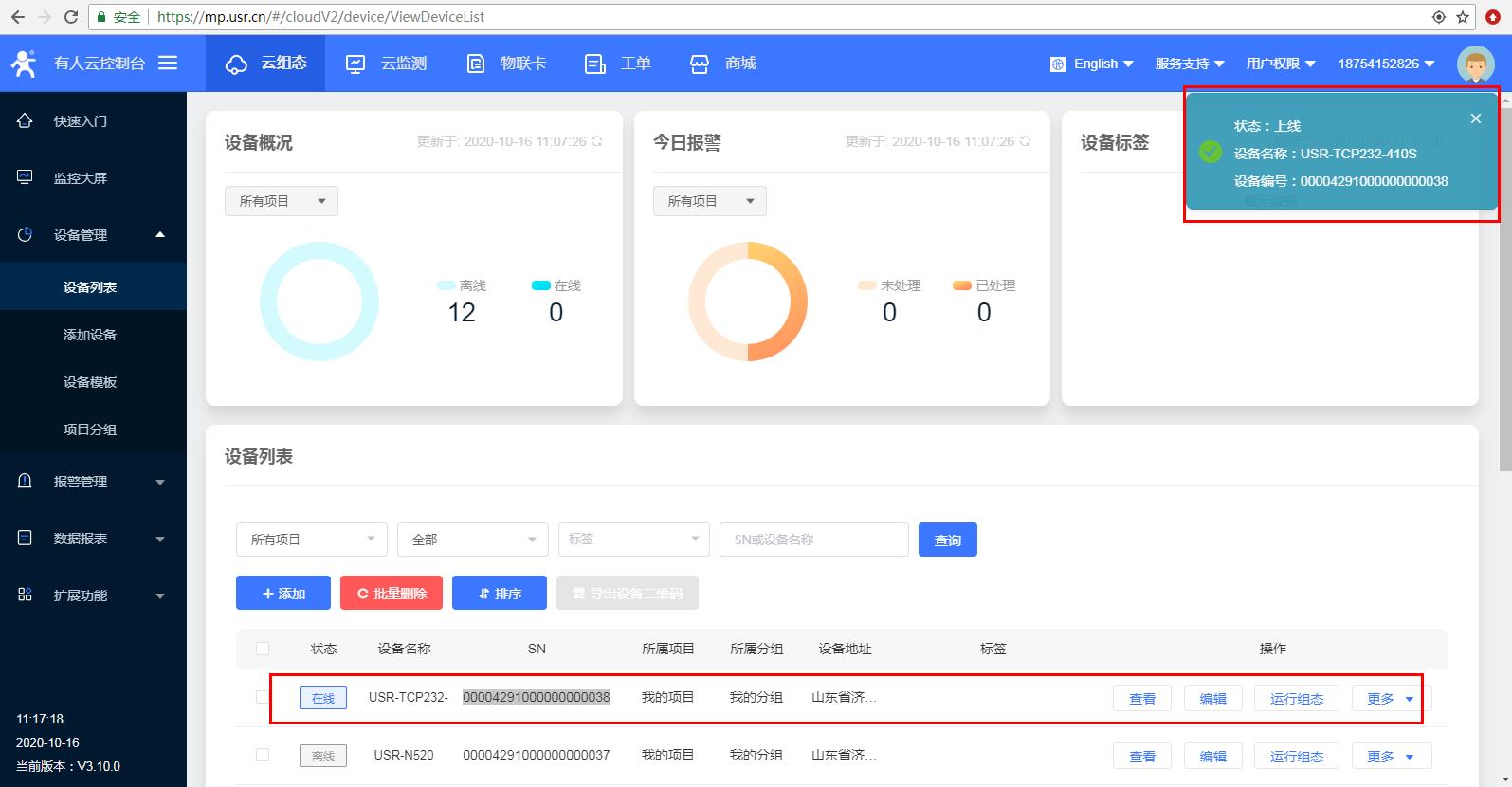Refresh 设备概况 with the reload icon
Viewport: 1512px width, 787px height.
tap(597, 141)
